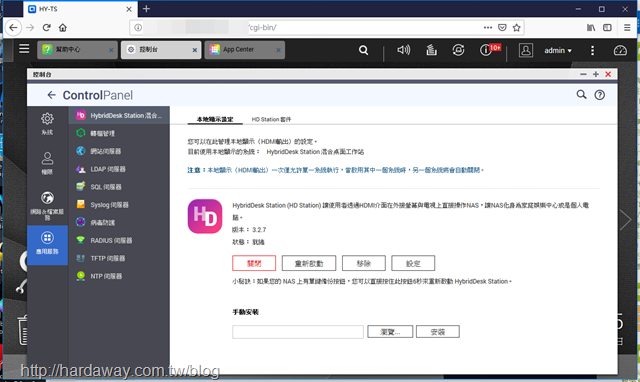Open 病毒防護 sidebar item
Image resolution: width=640 pixels, height=382 pixels.
119,223
